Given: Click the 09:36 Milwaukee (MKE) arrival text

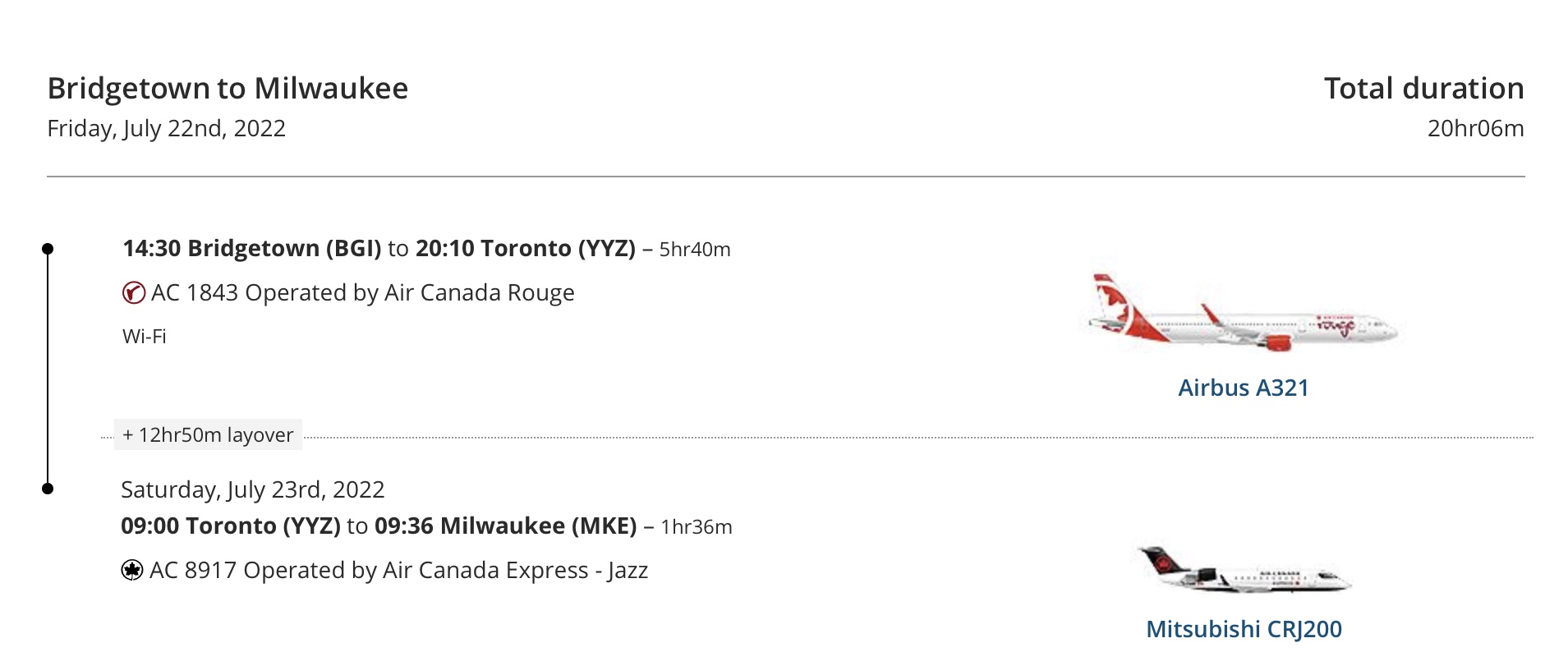Looking at the screenshot, I should [x=506, y=526].
